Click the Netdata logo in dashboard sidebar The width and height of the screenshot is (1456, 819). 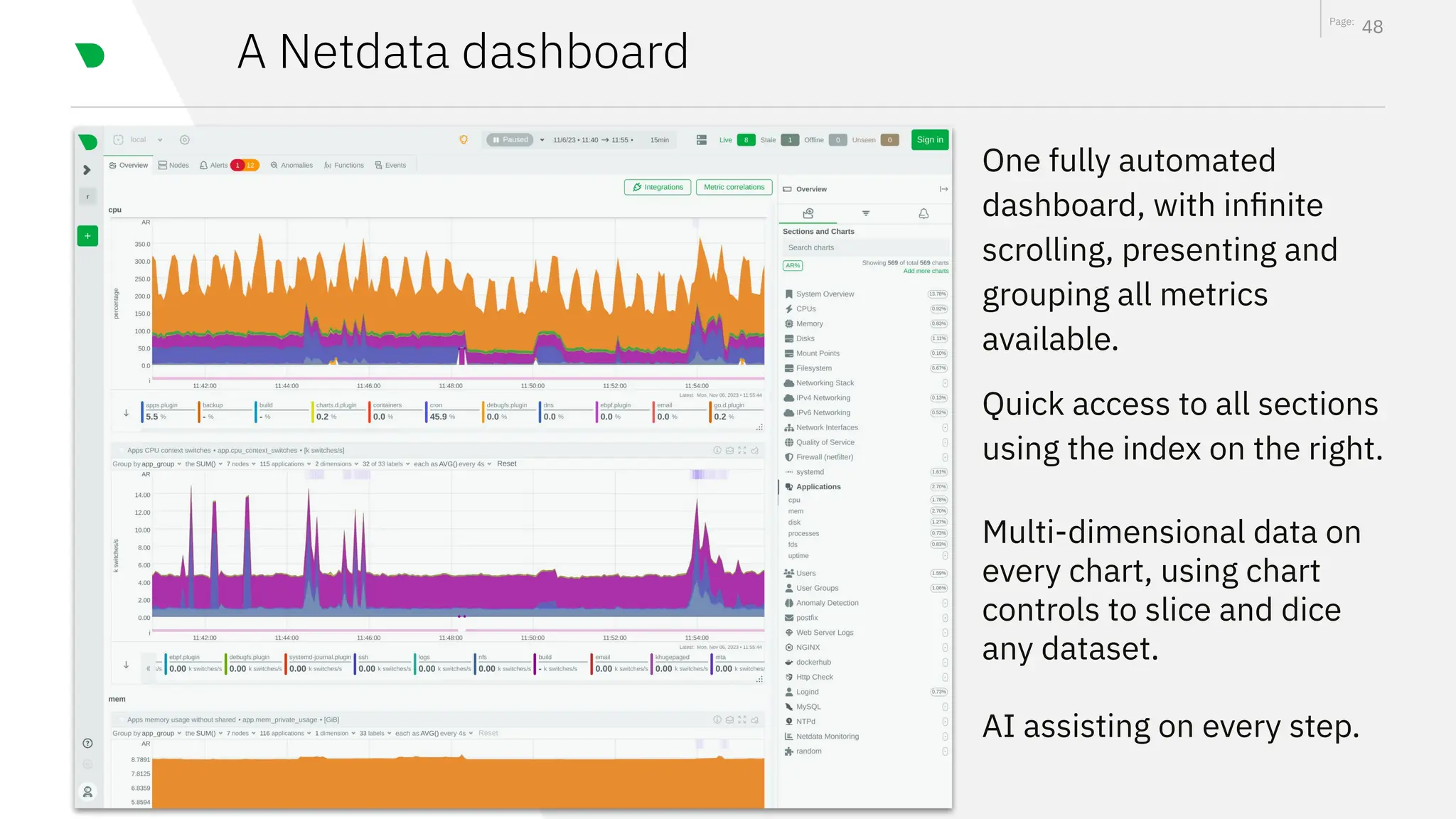pyautogui.click(x=88, y=141)
